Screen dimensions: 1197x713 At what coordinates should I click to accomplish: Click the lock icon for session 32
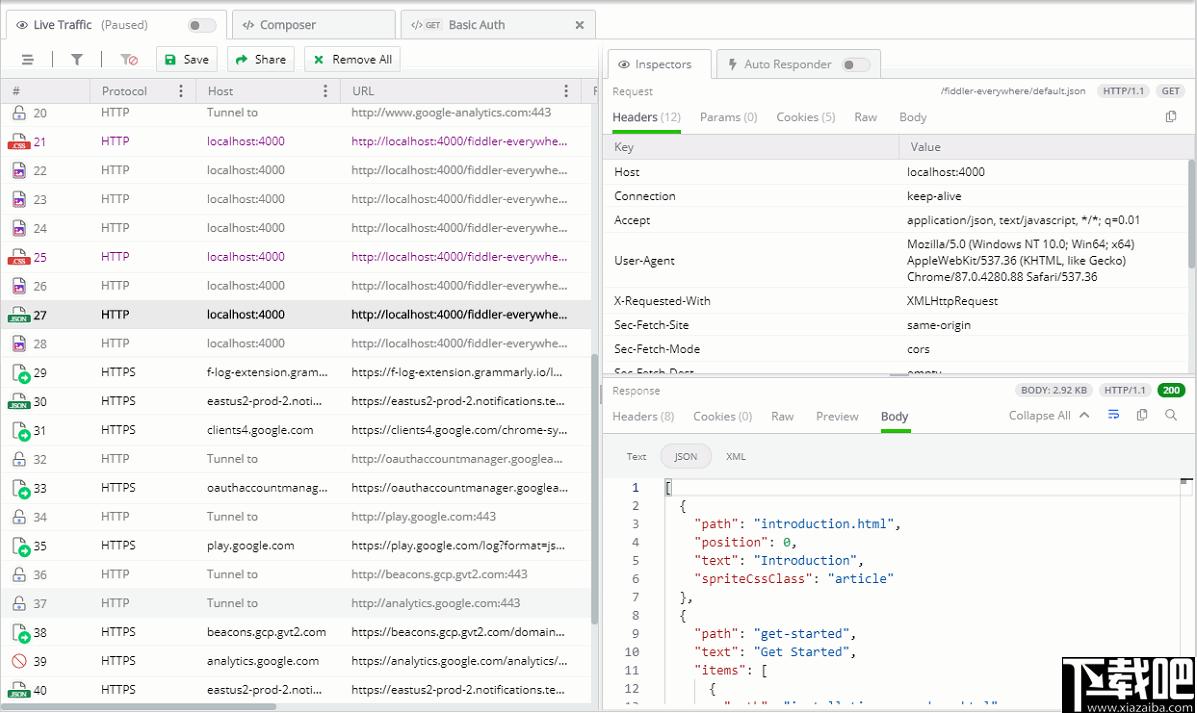pos(19,460)
